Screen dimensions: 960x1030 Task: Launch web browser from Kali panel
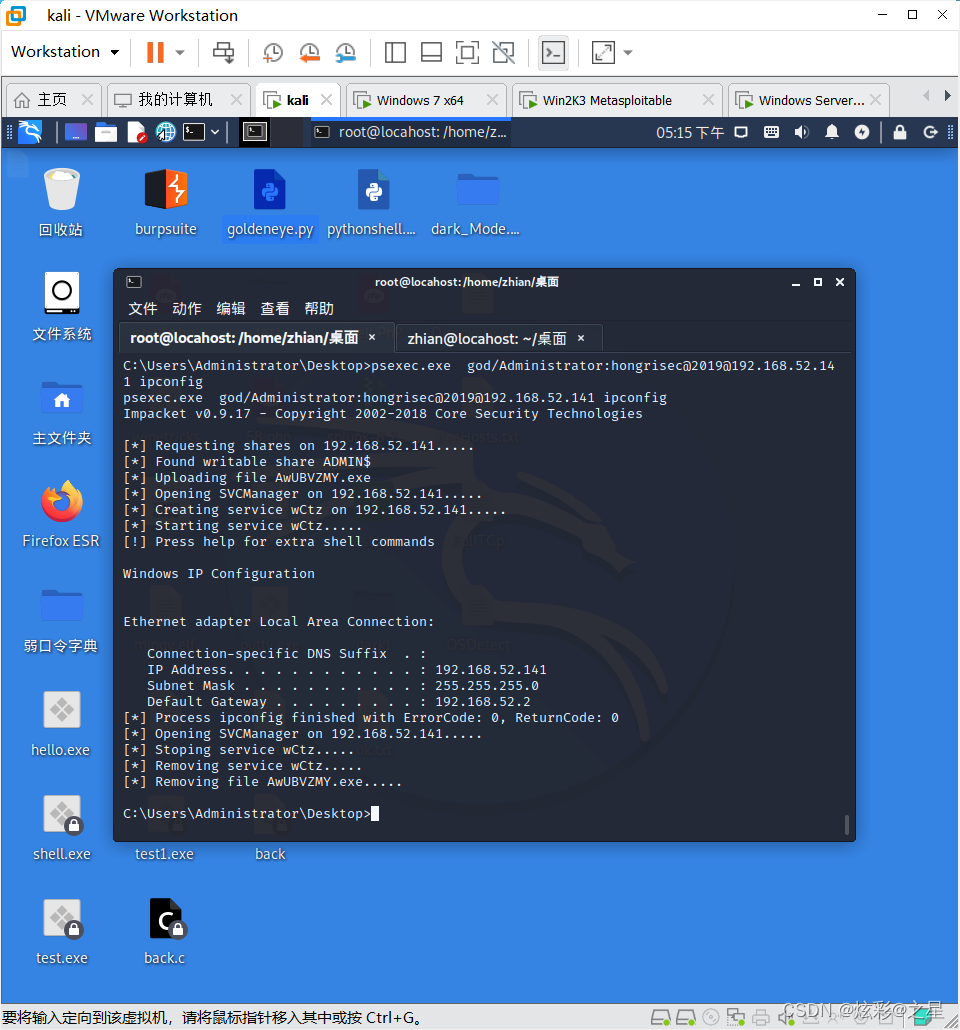click(166, 133)
